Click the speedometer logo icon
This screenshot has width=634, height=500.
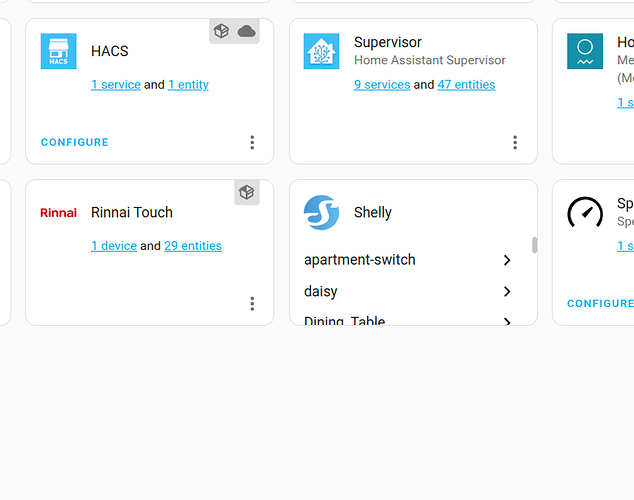(x=585, y=213)
